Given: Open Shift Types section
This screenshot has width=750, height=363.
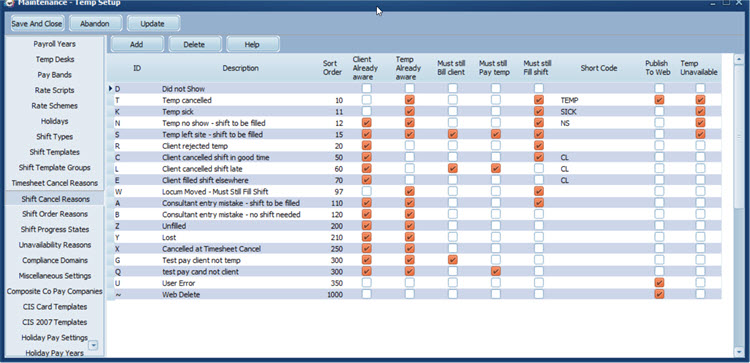Looking at the screenshot, I should click(55, 137).
